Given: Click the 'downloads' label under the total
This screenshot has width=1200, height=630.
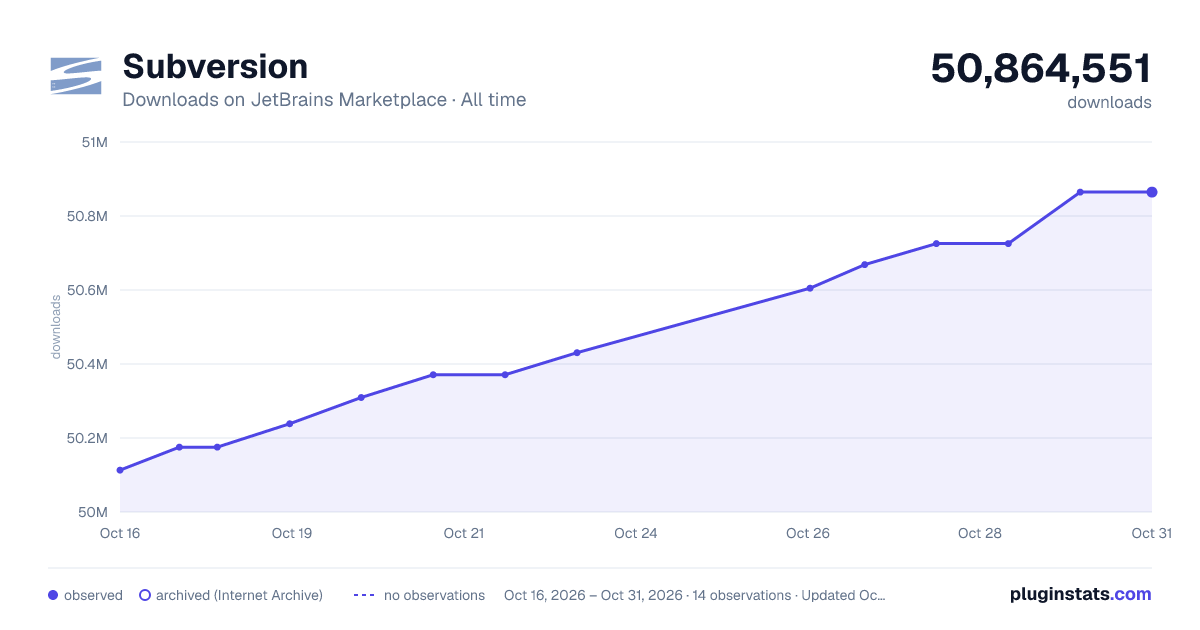Looking at the screenshot, I should click(1109, 102).
